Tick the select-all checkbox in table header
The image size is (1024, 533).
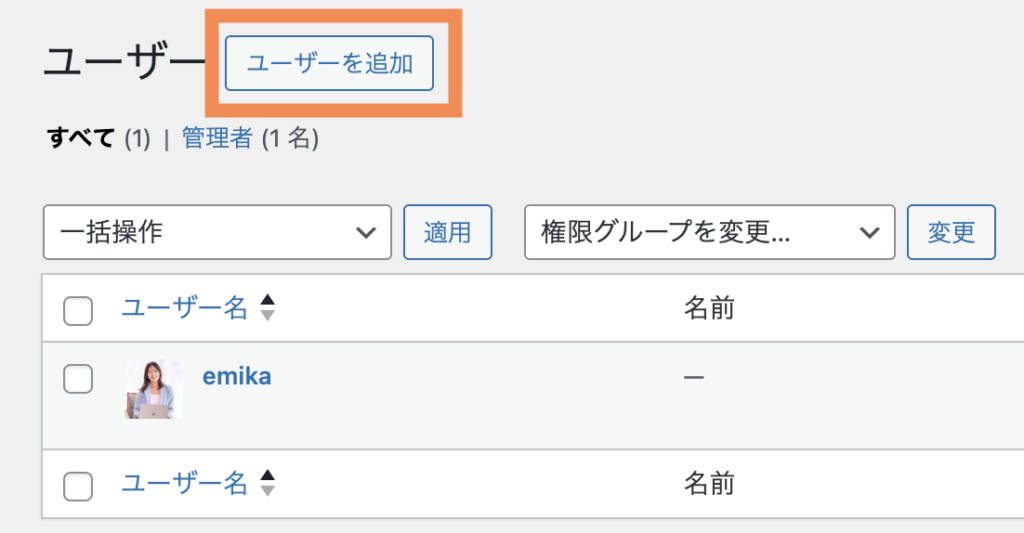pyautogui.click(x=78, y=311)
